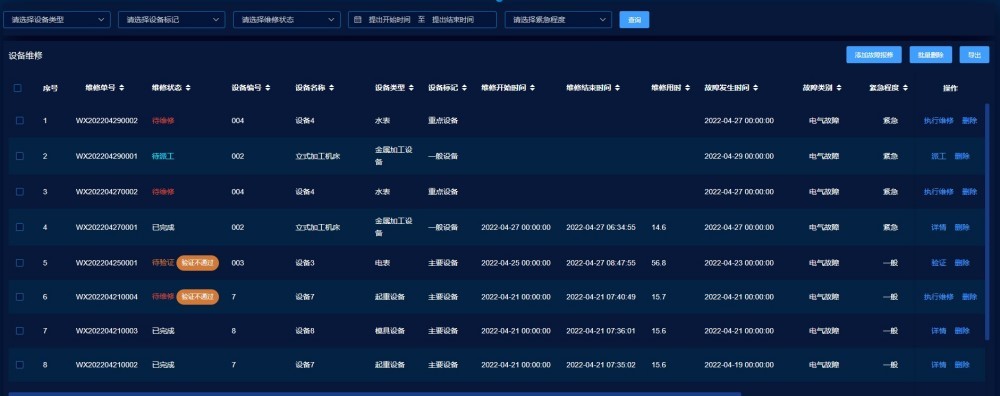Click the sort icon next to 维修状态
Image resolution: width=1000 pixels, height=396 pixels.
click(188, 88)
